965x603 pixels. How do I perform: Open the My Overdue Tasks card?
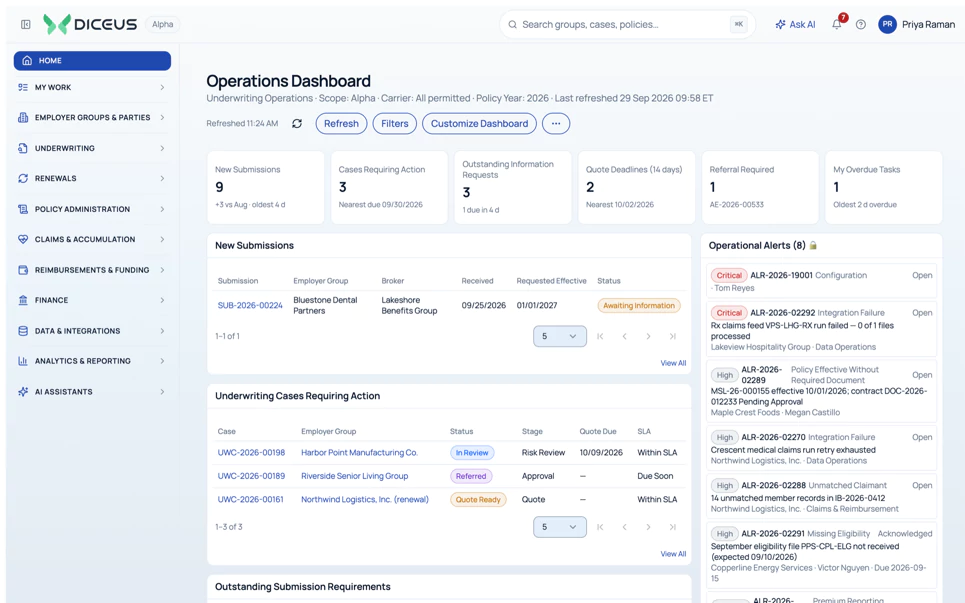884,188
